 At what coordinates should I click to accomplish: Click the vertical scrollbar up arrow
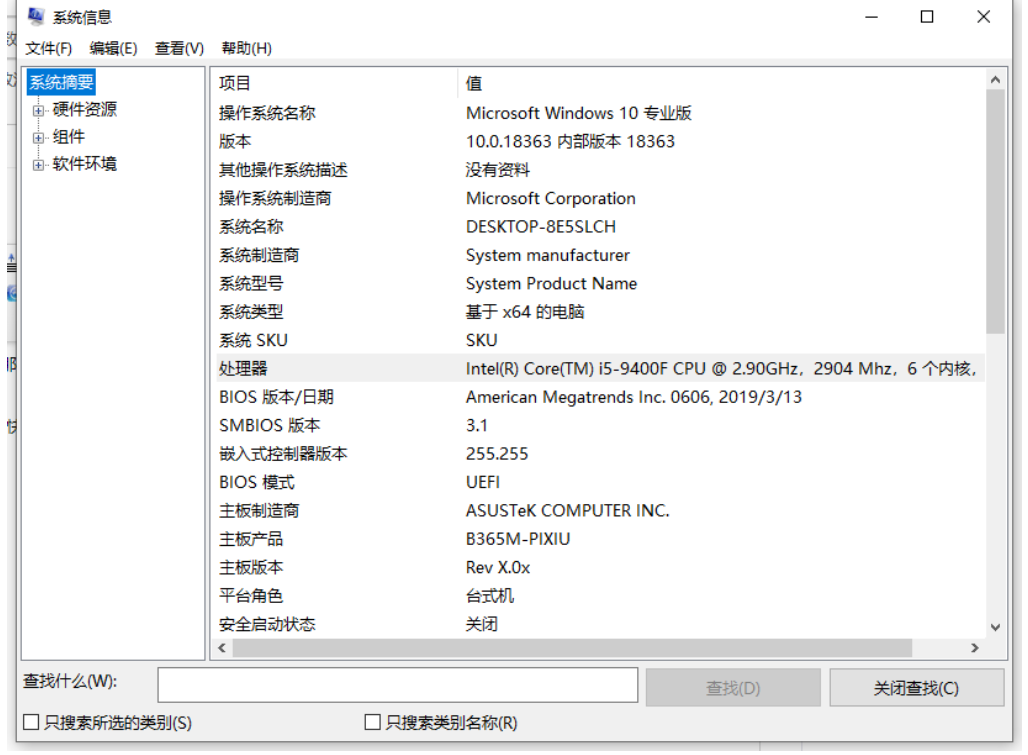point(994,80)
